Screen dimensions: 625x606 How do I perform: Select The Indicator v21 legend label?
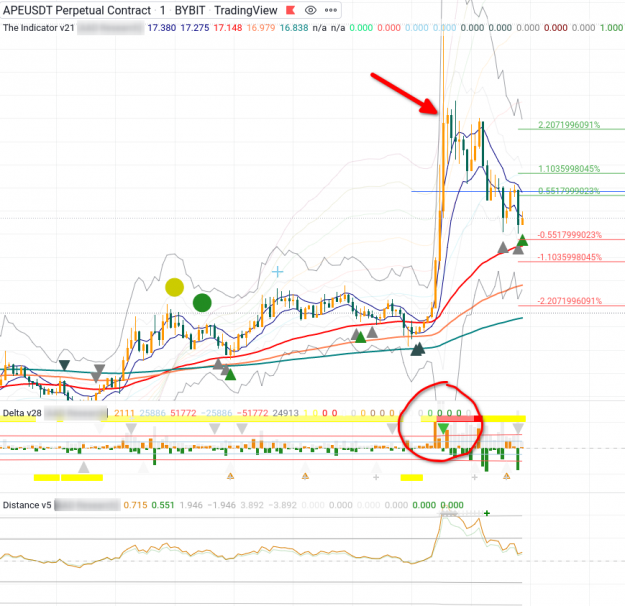[39, 28]
